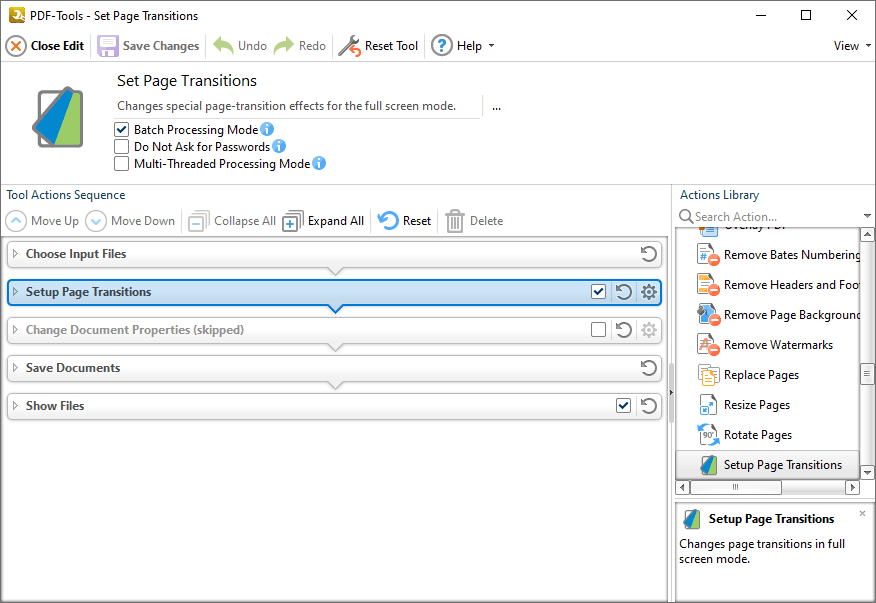The width and height of the screenshot is (876, 603).
Task: Select Rotate Pages action icon
Action: 708,435
